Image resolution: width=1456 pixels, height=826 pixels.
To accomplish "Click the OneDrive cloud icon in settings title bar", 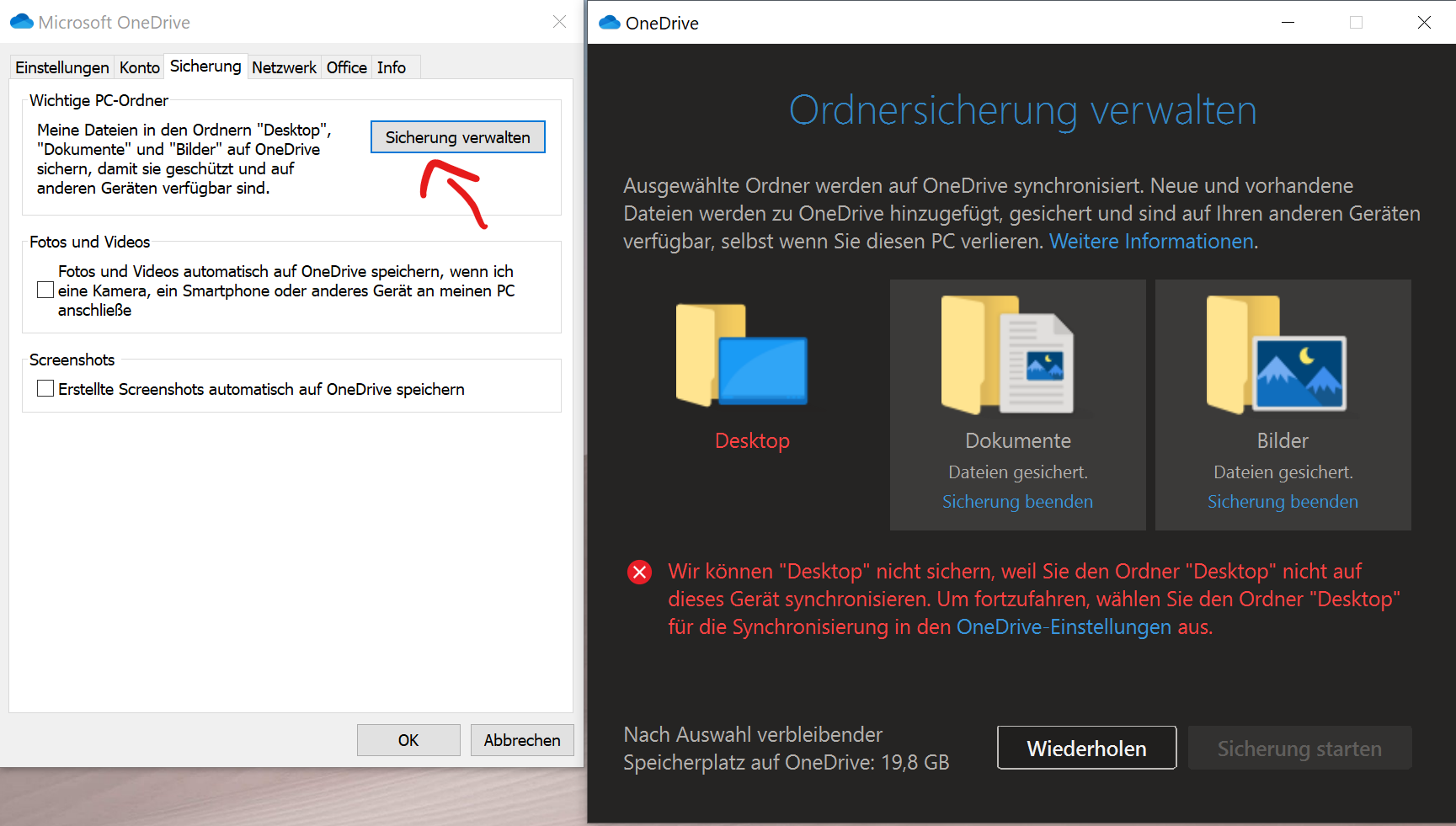I will pyautogui.click(x=21, y=22).
